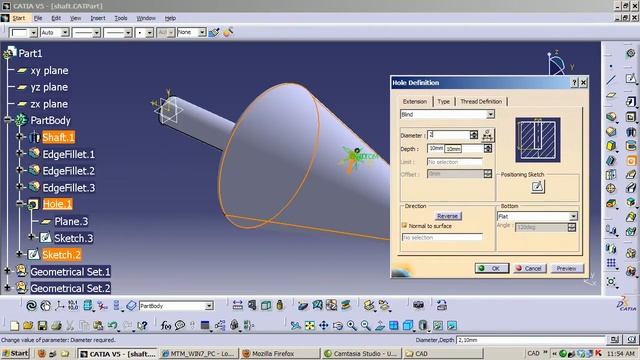This screenshot has width=640, height=360.
Task: Click the Diameter stepper arrows
Action: click(x=473, y=135)
